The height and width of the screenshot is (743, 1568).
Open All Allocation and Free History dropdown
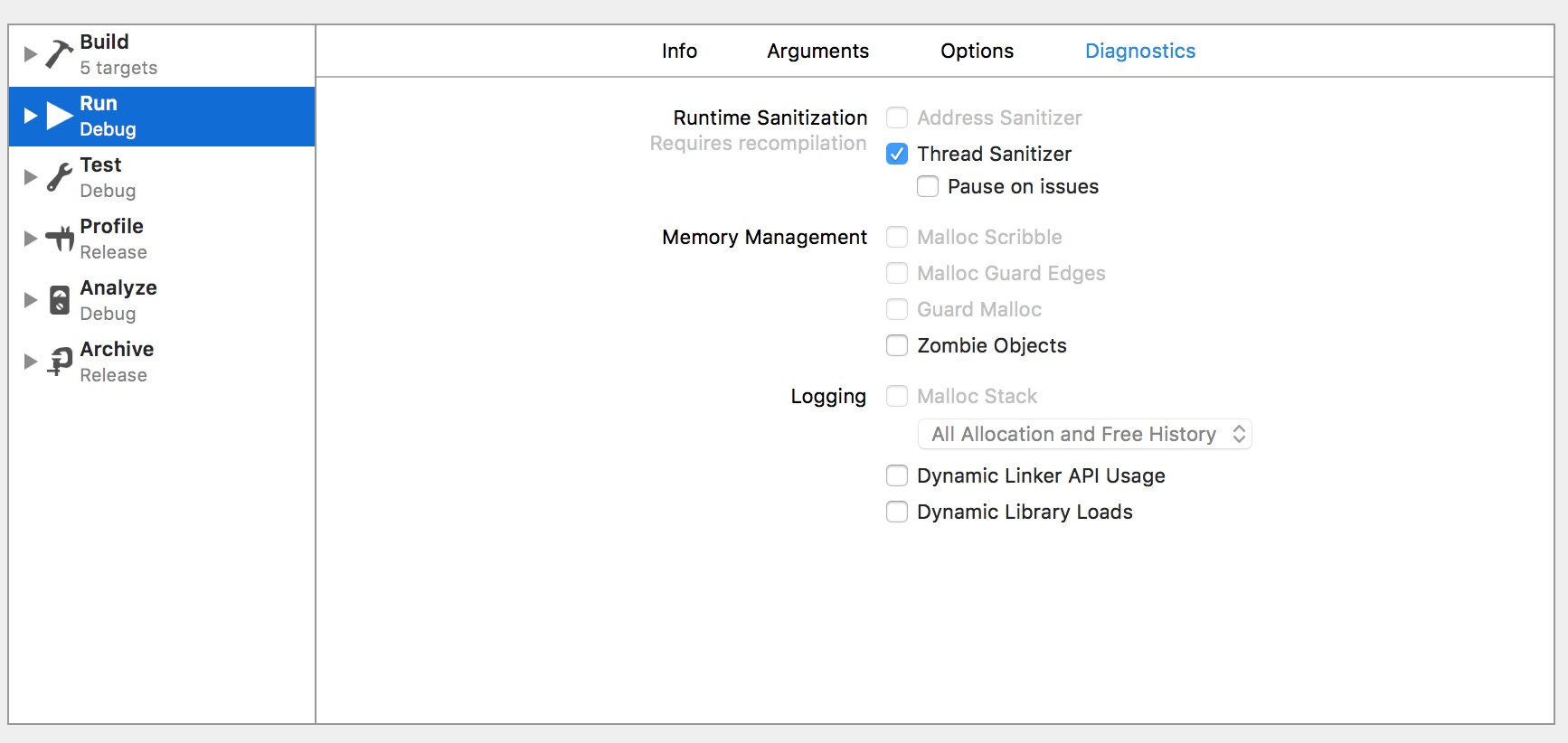pos(1085,435)
